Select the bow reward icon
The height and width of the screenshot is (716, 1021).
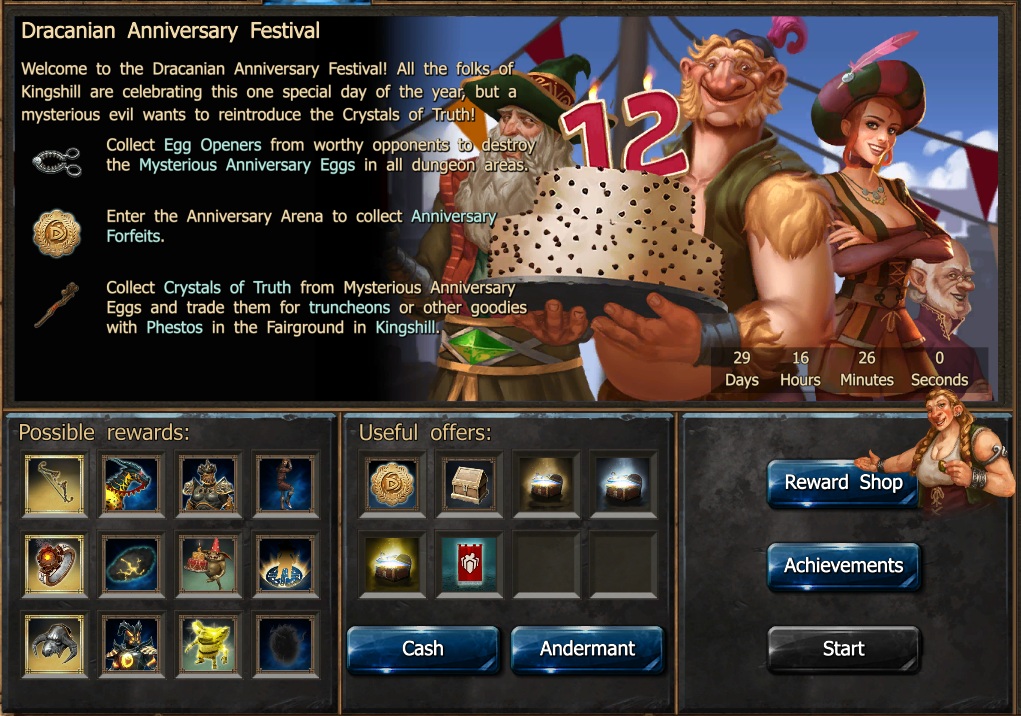54,484
